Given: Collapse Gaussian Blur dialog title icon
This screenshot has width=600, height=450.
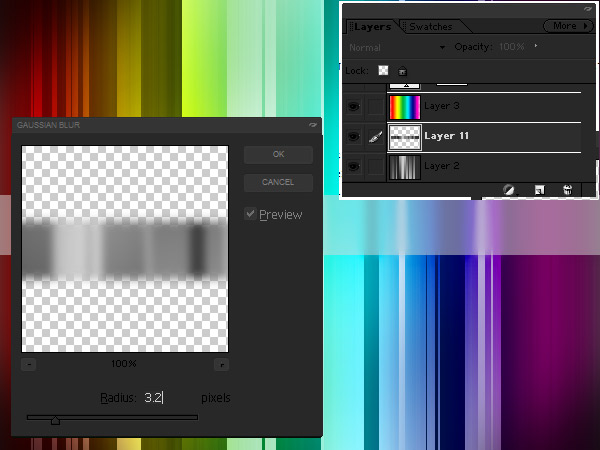Looking at the screenshot, I should click(x=313, y=125).
